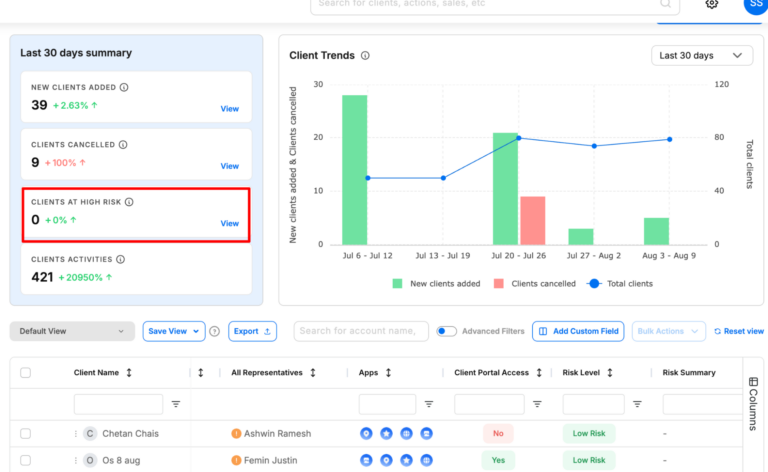Open the Last 30 days period dropdown
The width and height of the screenshot is (768, 472).
click(x=701, y=55)
